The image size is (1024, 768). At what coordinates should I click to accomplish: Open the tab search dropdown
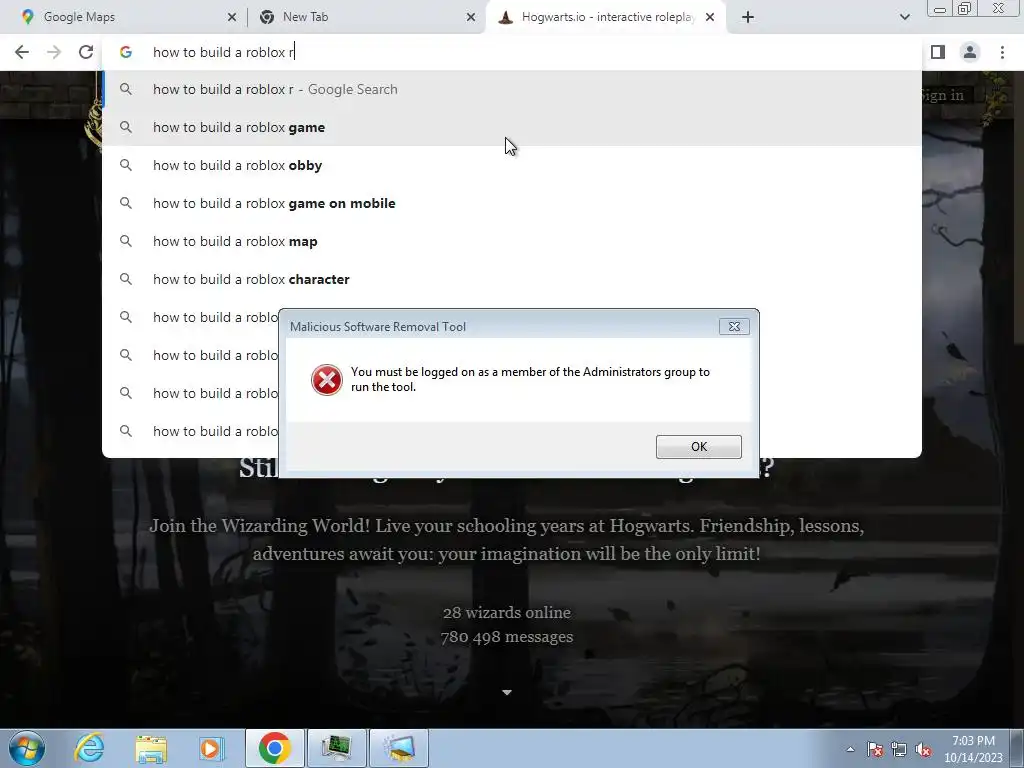pyautogui.click(x=904, y=17)
